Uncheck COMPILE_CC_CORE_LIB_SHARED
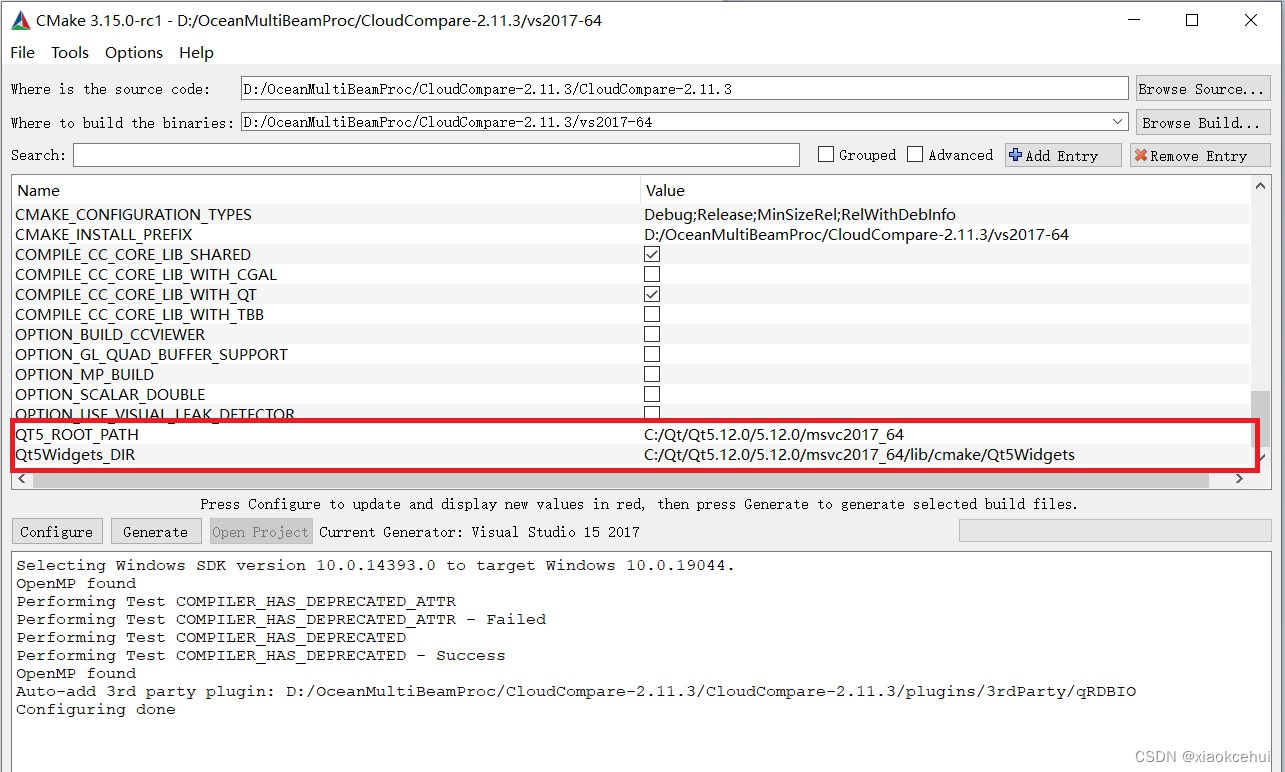The image size is (1285, 772). (x=651, y=254)
